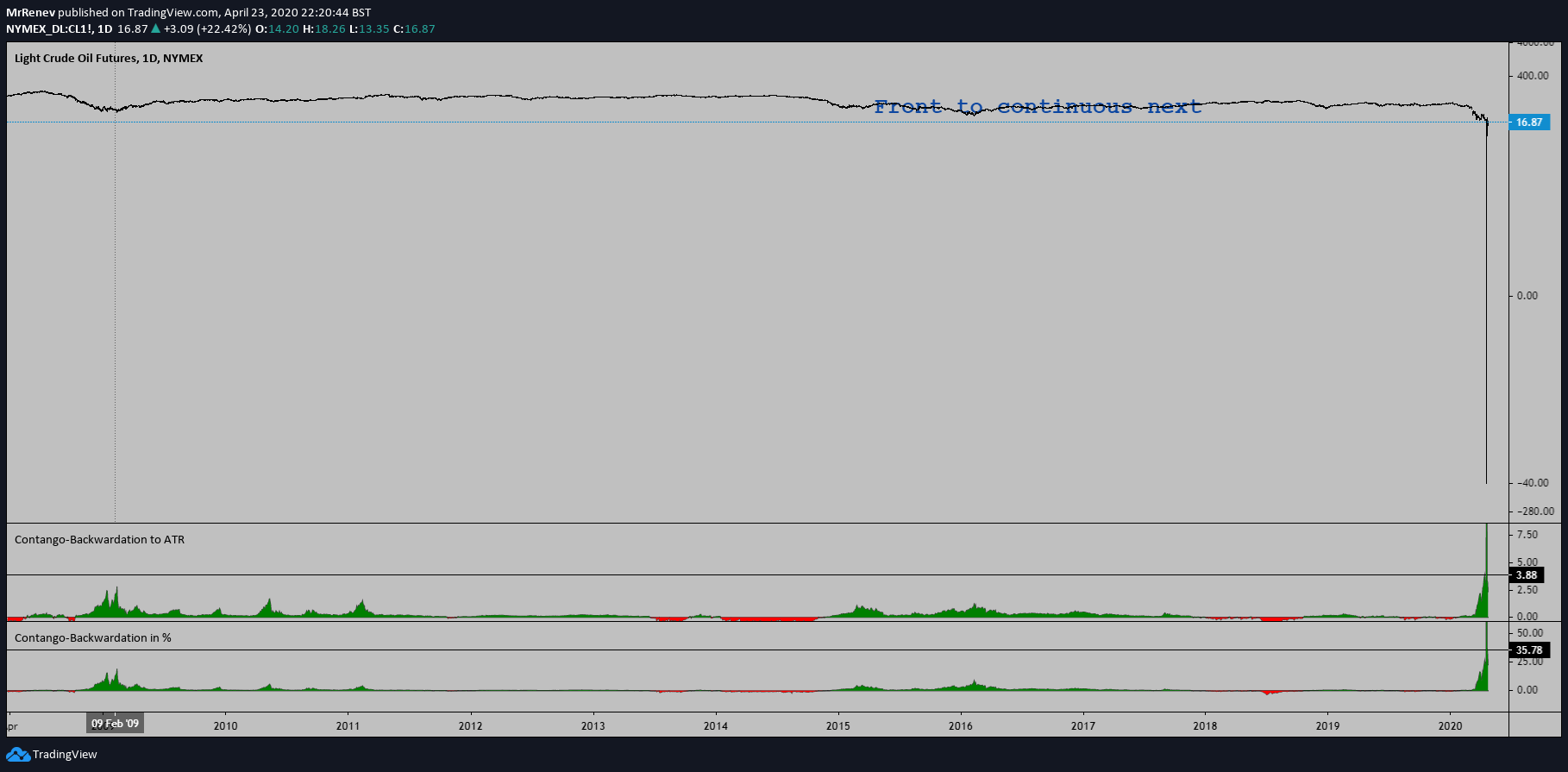The height and width of the screenshot is (772, 1568).
Task: Click the 7.50 ATR scale label
Action: (x=1527, y=535)
